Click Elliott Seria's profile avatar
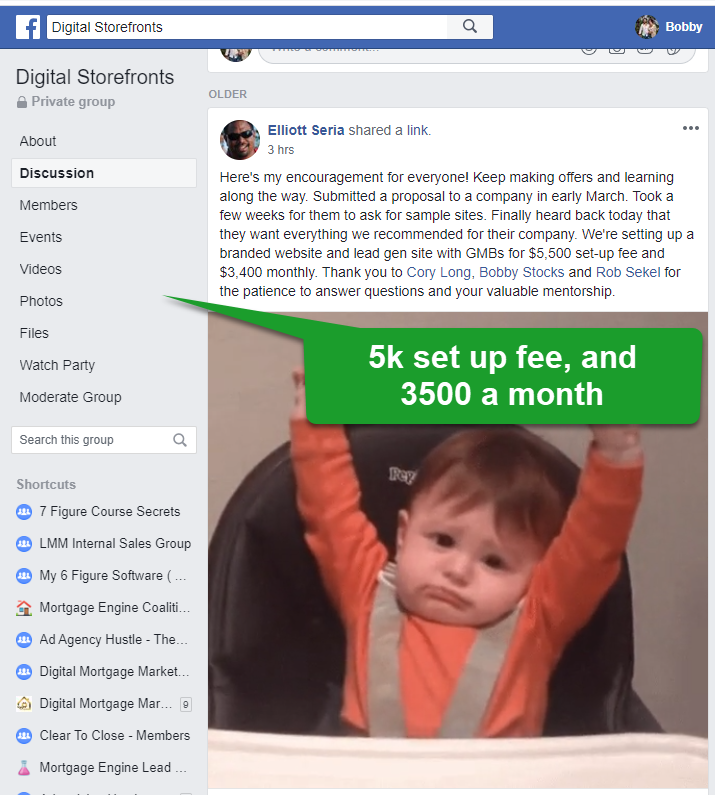Image resolution: width=715 pixels, height=795 pixels. (x=240, y=140)
